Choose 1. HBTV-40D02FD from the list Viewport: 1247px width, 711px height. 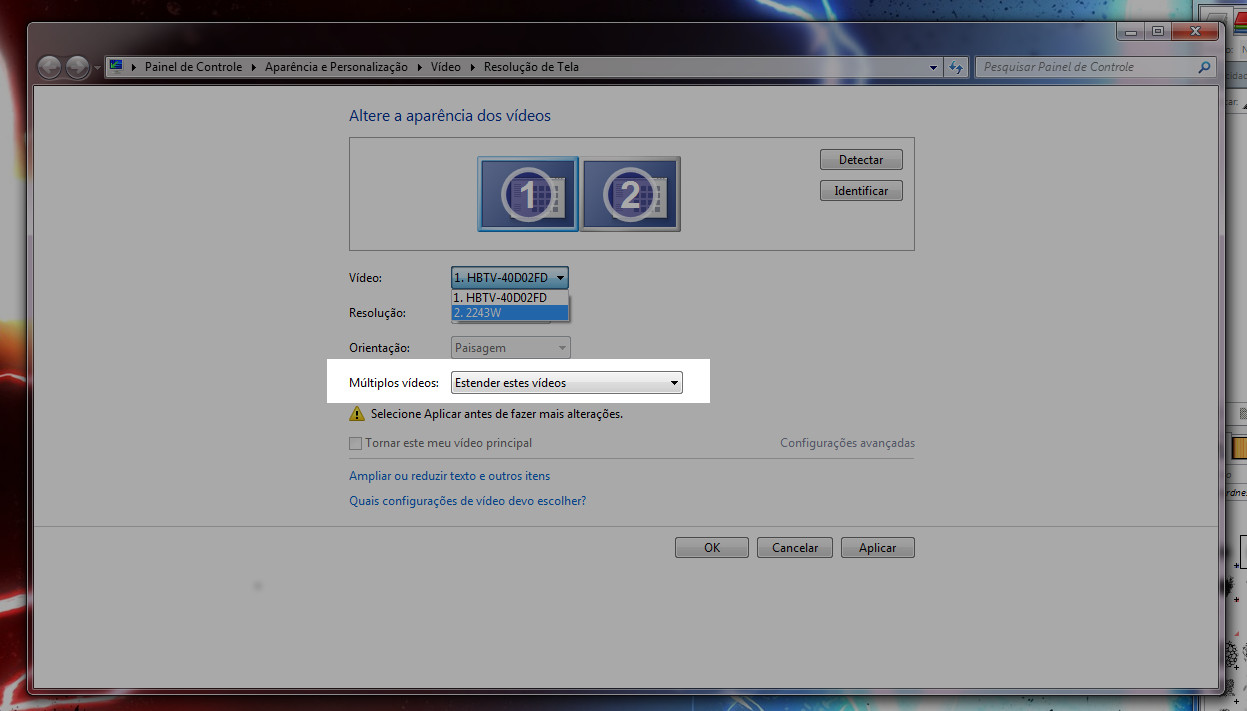(509, 298)
